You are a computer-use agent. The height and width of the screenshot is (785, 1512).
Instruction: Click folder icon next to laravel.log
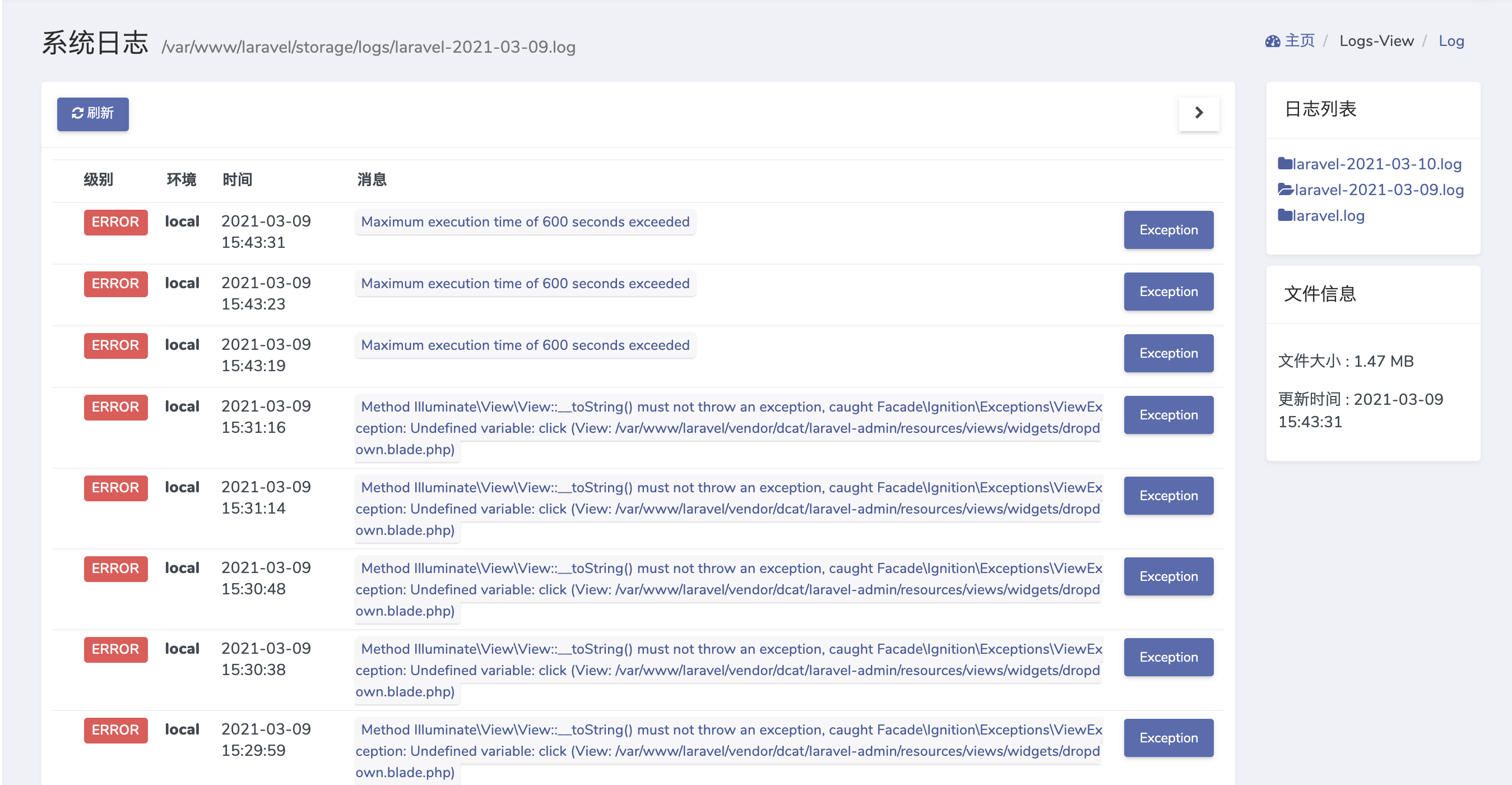click(1285, 215)
